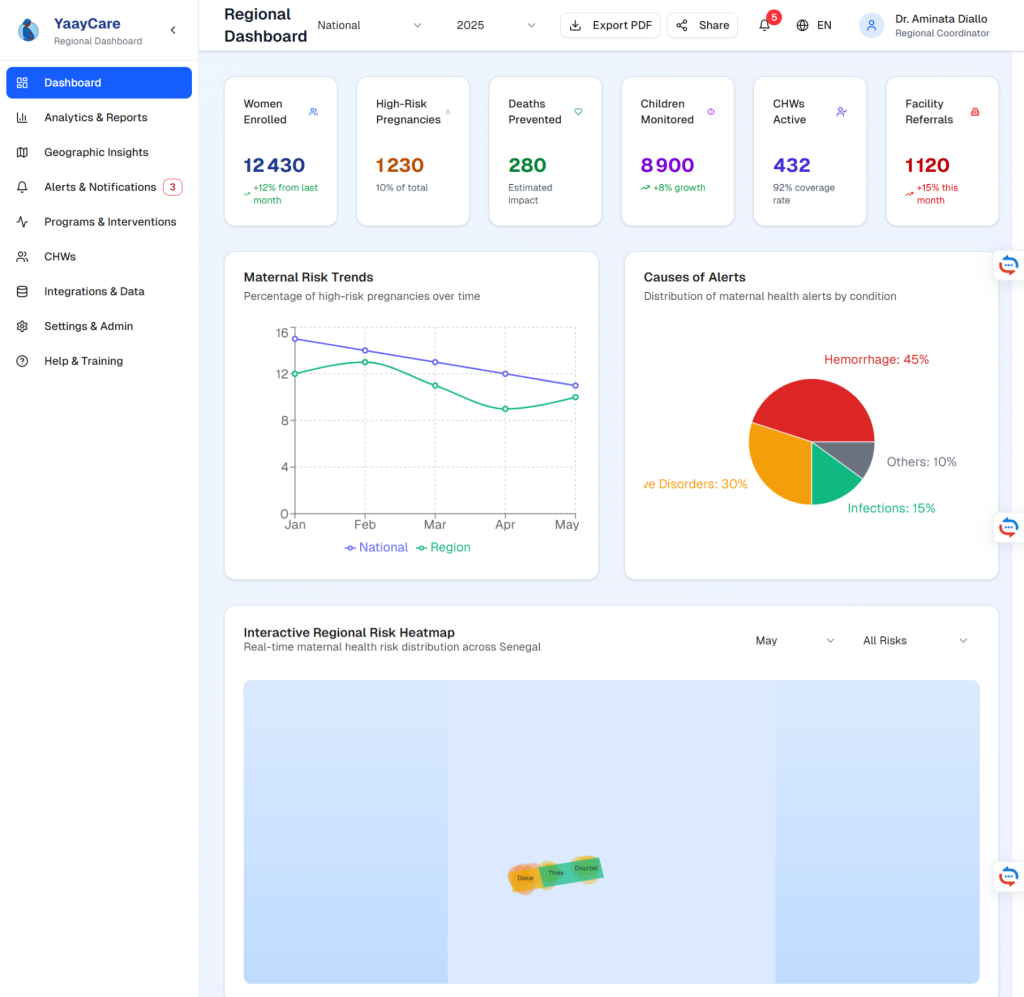The width and height of the screenshot is (1024, 997).
Task: Collapse the sidebar with the chevron
Action: pyautogui.click(x=173, y=31)
